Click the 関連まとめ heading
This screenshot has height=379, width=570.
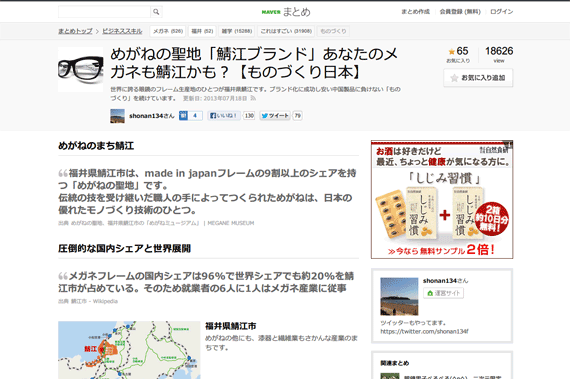394,363
